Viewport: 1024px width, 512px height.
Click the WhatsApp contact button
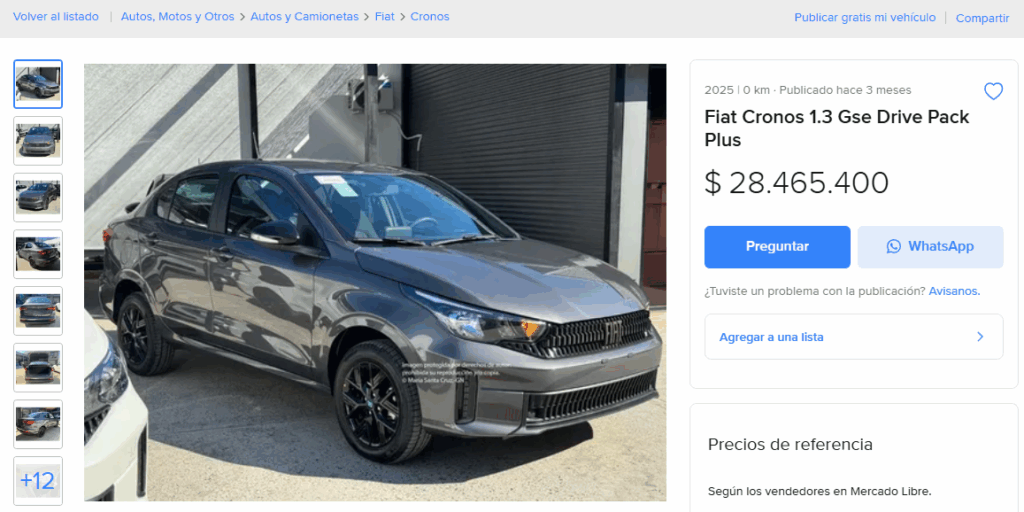931,247
